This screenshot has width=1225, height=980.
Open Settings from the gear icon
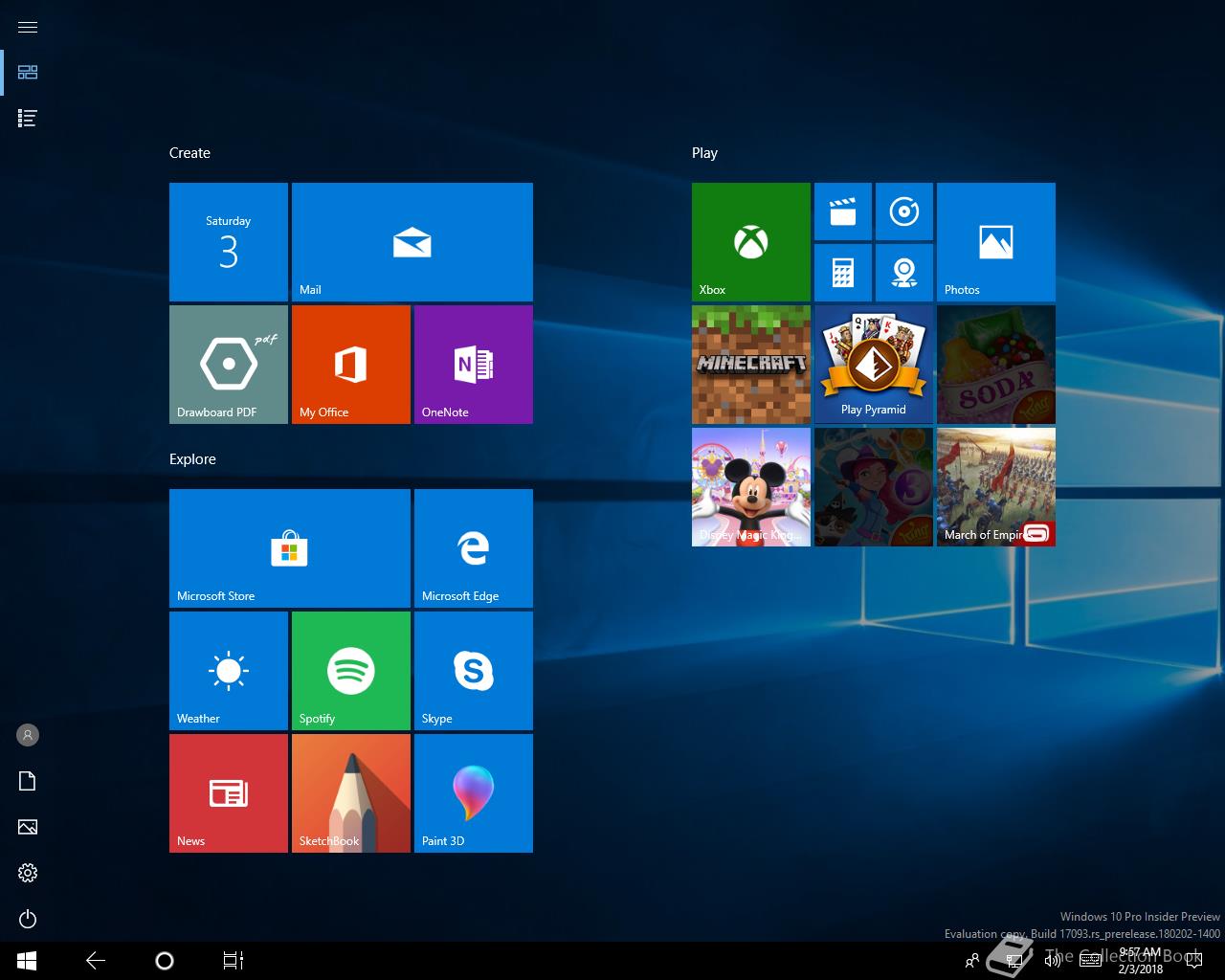pos(28,873)
